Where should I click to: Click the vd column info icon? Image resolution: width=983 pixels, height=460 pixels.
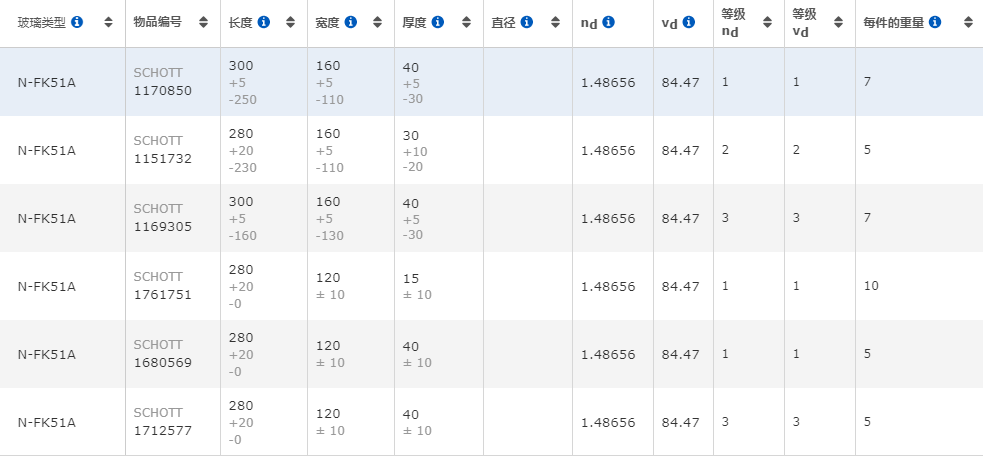pyautogui.click(x=689, y=23)
